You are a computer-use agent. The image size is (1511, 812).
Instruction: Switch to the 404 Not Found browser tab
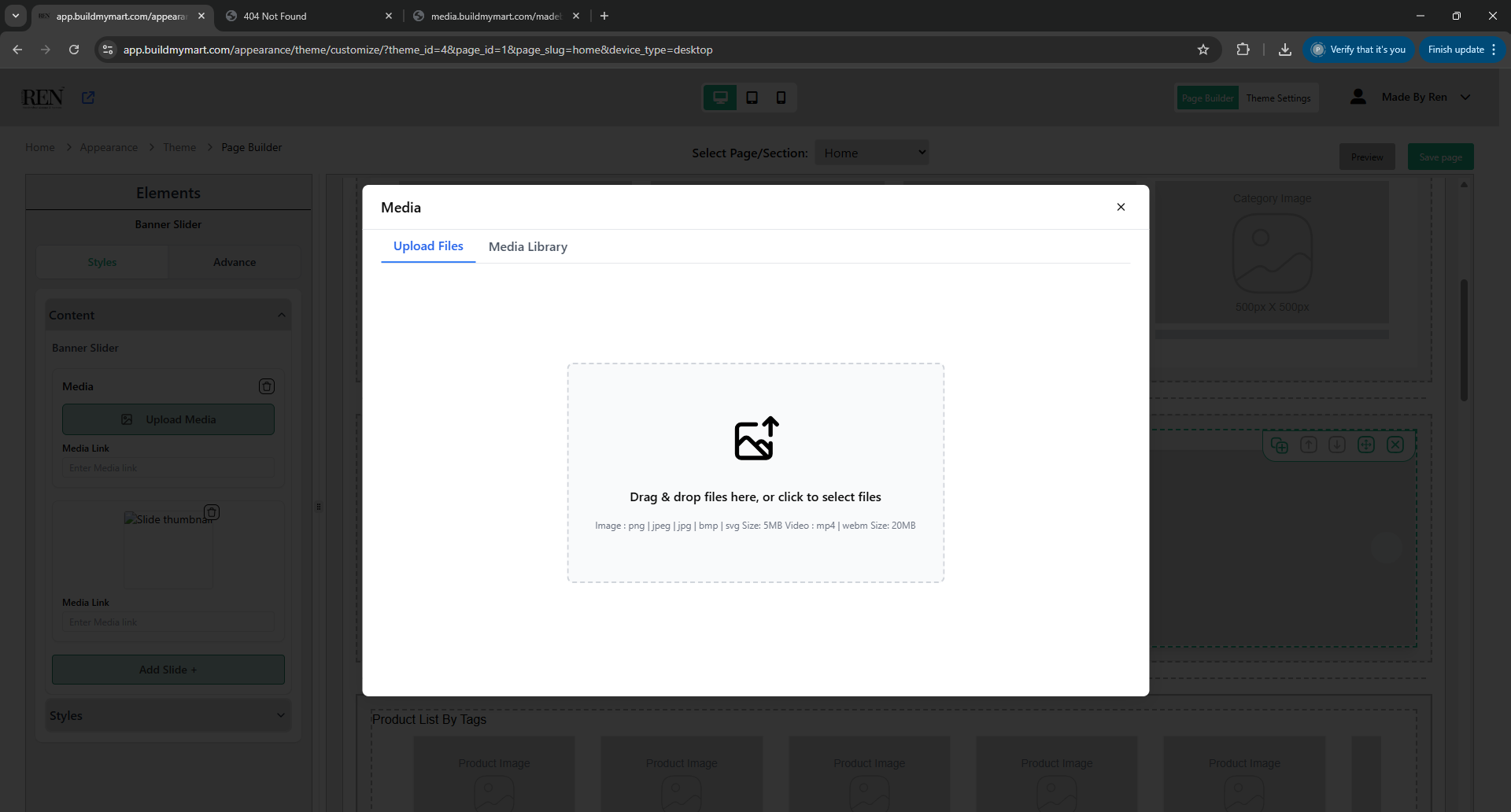point(307,16)
